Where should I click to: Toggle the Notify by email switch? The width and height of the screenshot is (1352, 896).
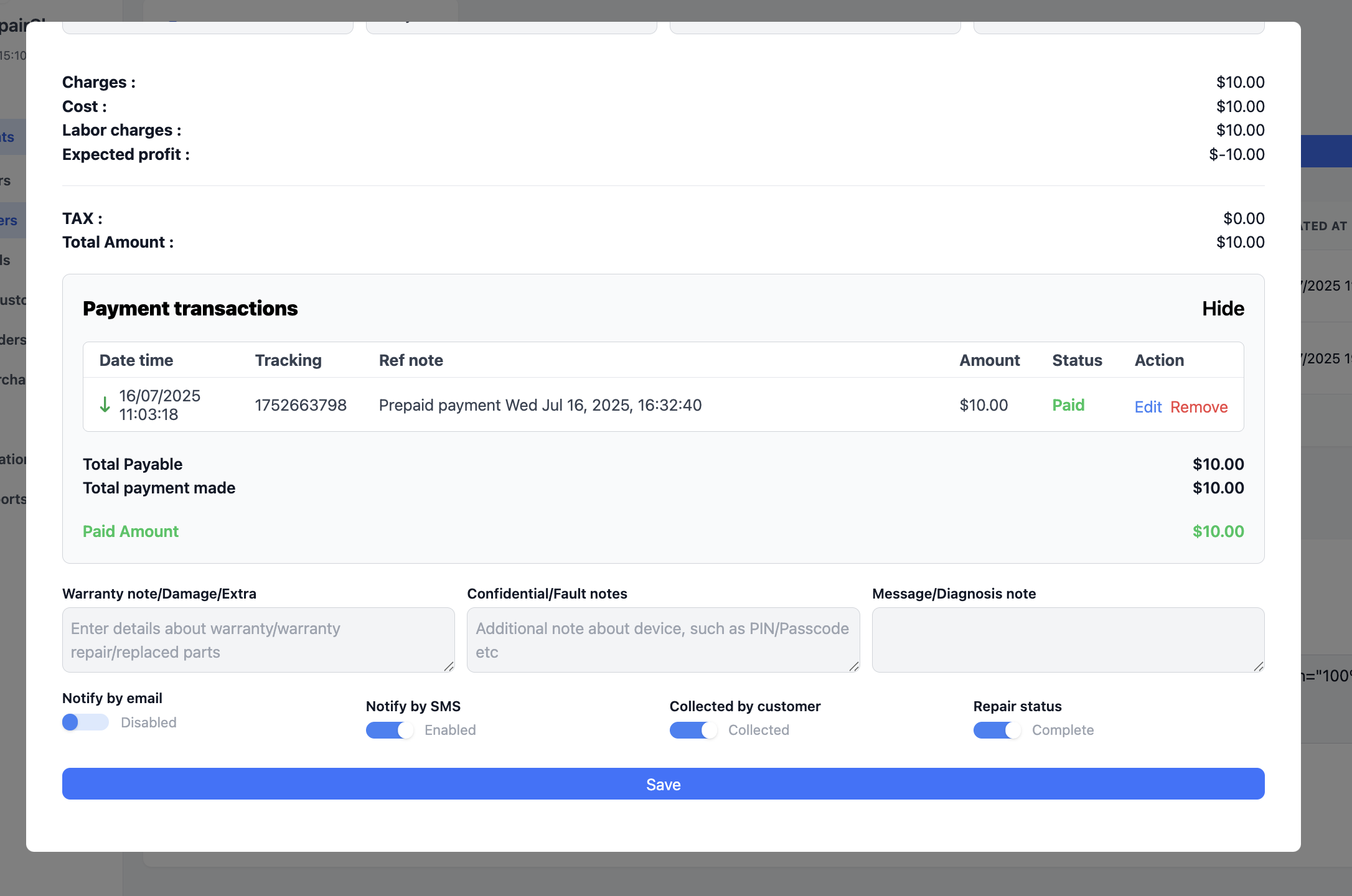[x=85, y=722]
